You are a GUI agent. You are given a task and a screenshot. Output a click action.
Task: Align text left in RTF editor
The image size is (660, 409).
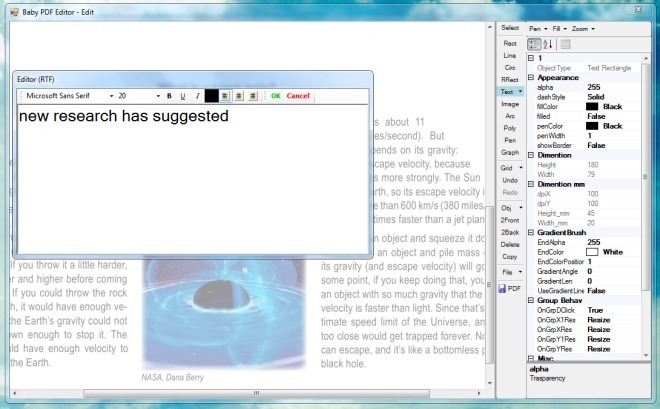225,96
